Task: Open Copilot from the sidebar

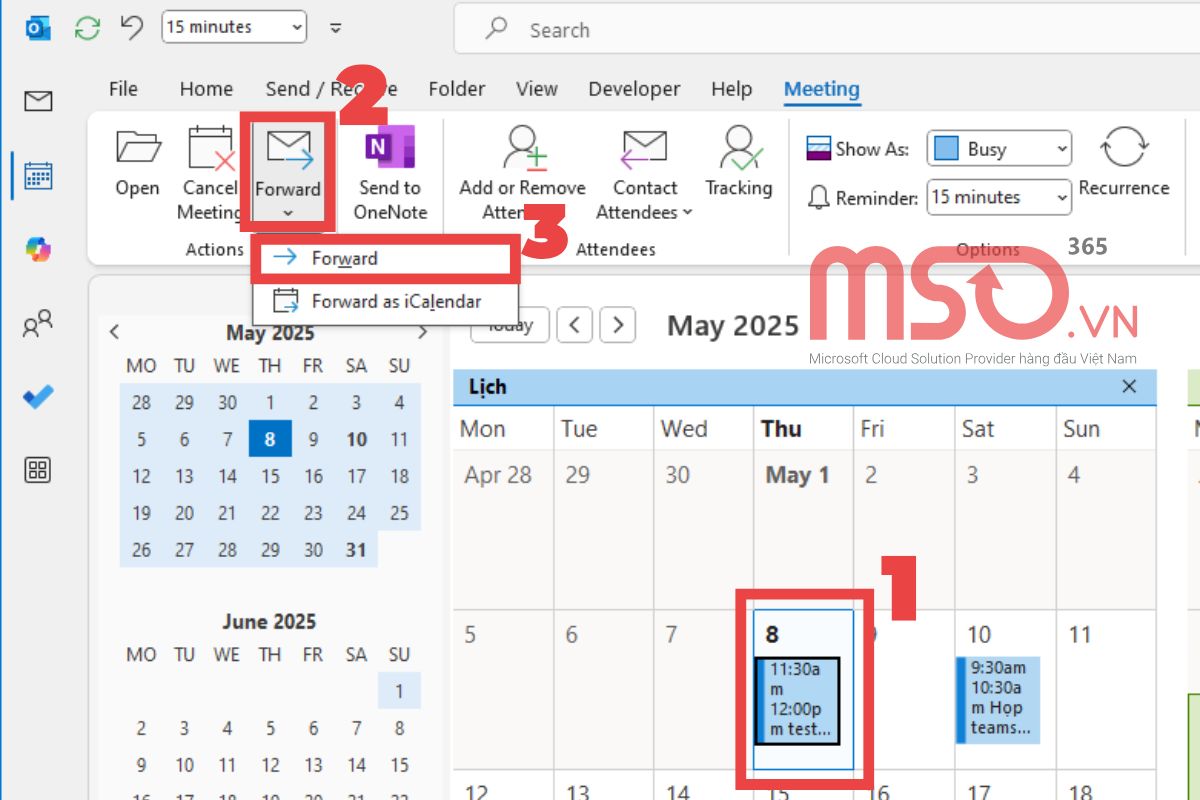Action: [x=38, y=250]
